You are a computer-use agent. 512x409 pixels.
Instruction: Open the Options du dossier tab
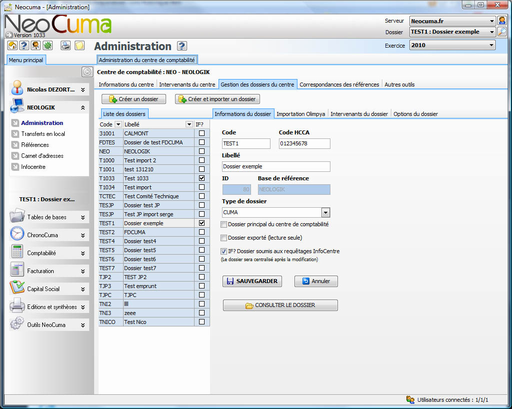(x=415, y=114)
